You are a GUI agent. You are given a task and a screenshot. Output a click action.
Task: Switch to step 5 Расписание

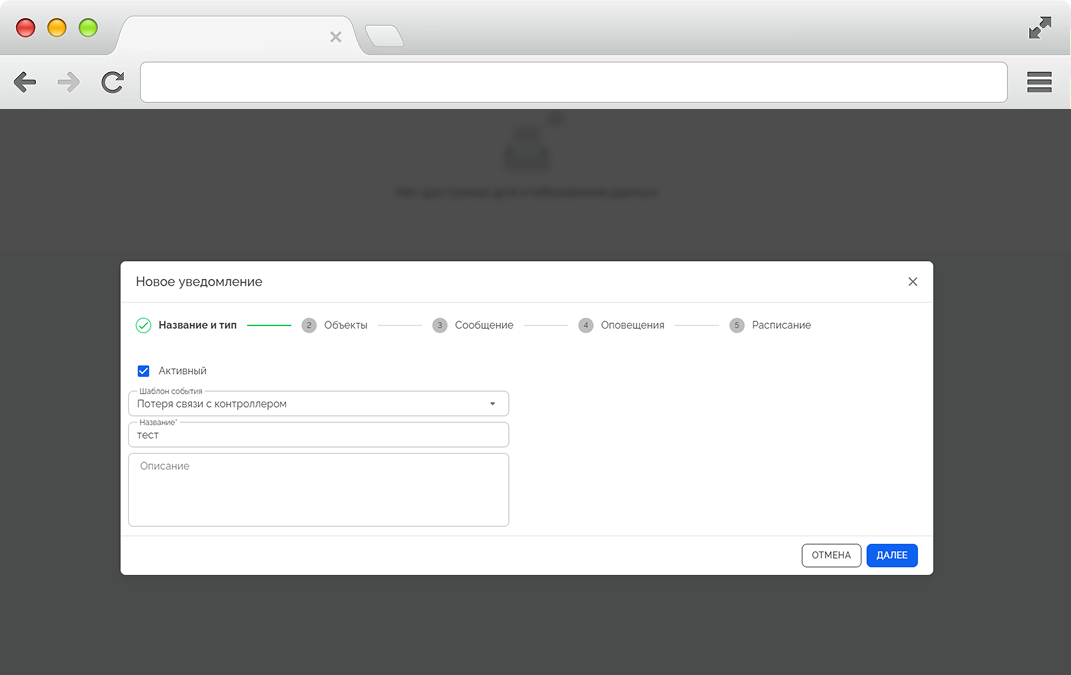pyautogui.click(x=770, y=325)
